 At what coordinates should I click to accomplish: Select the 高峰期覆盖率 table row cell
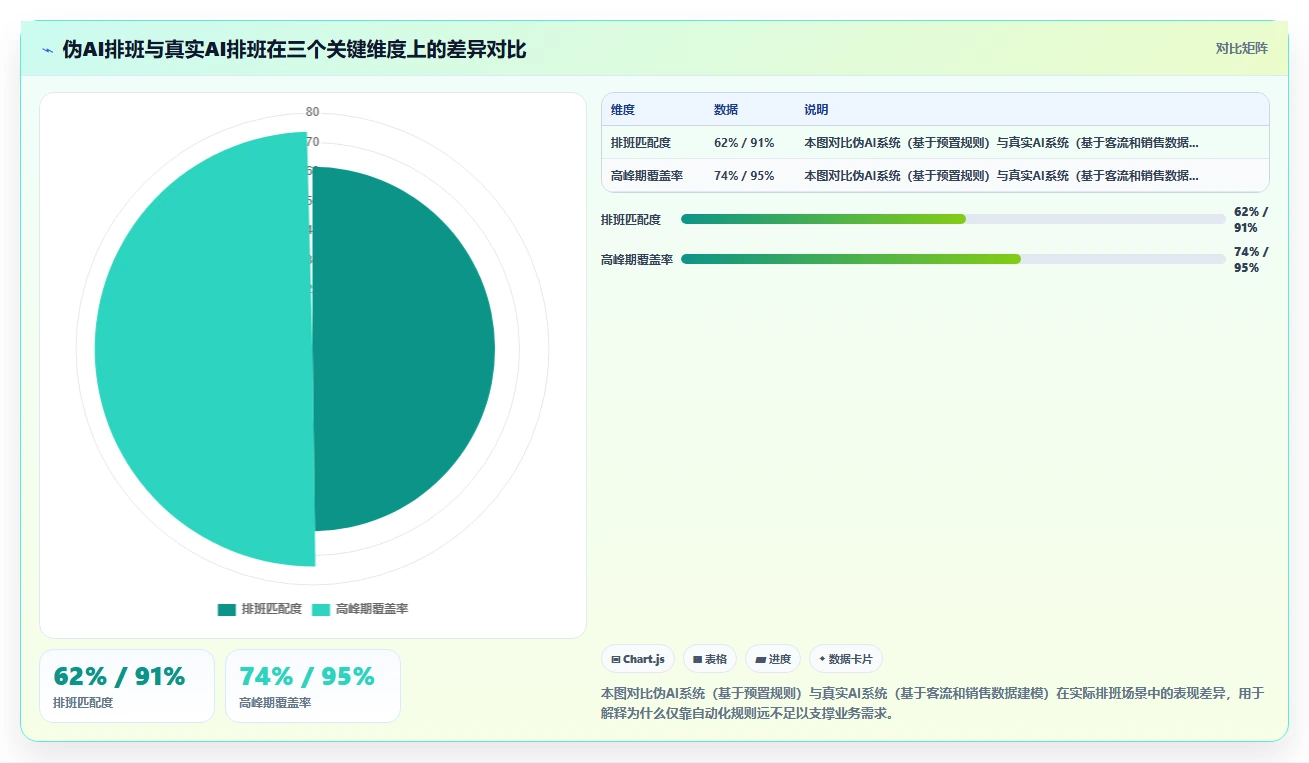pos(647,176)
